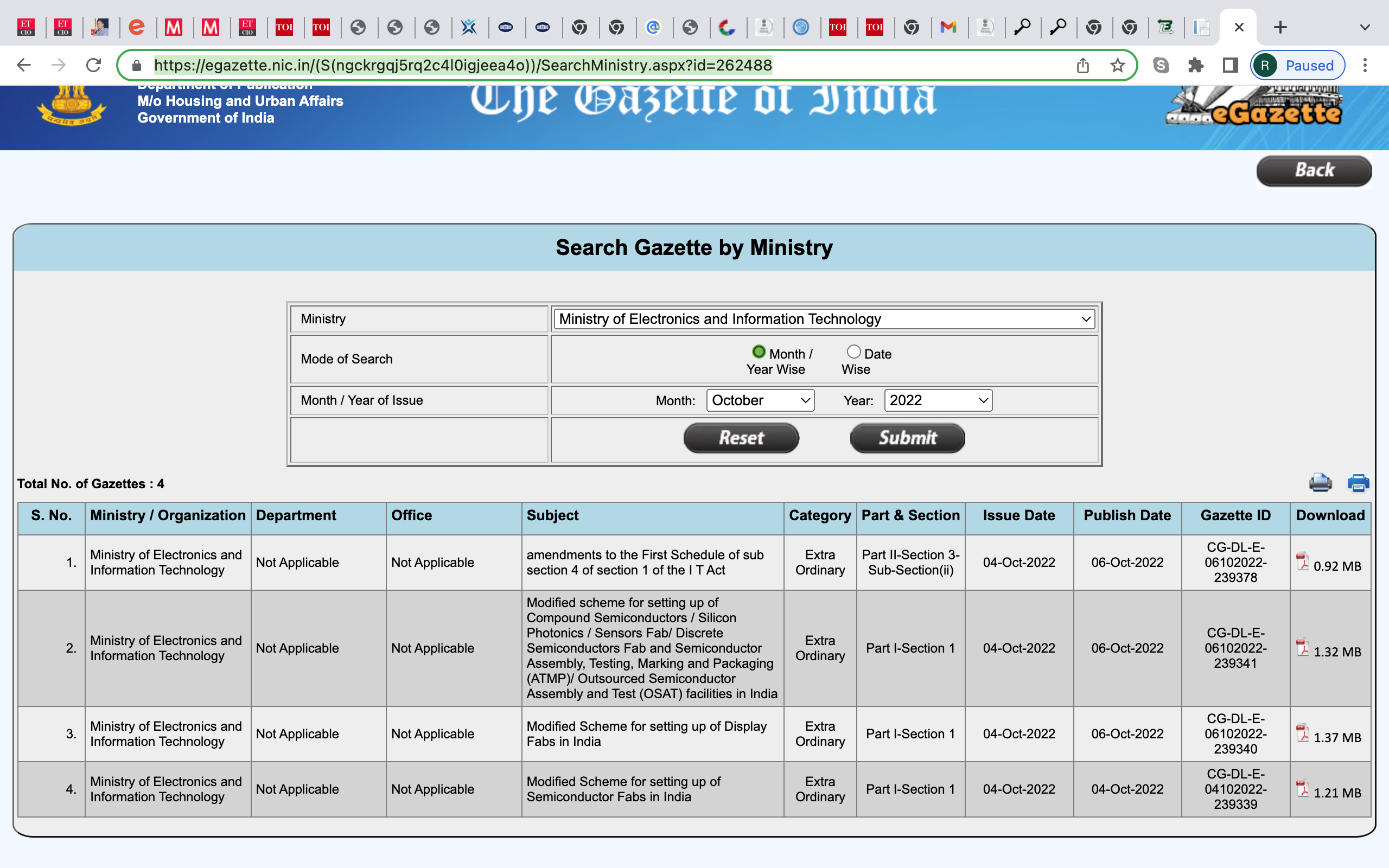Reload the page with refresh icon

pos(93,65)
